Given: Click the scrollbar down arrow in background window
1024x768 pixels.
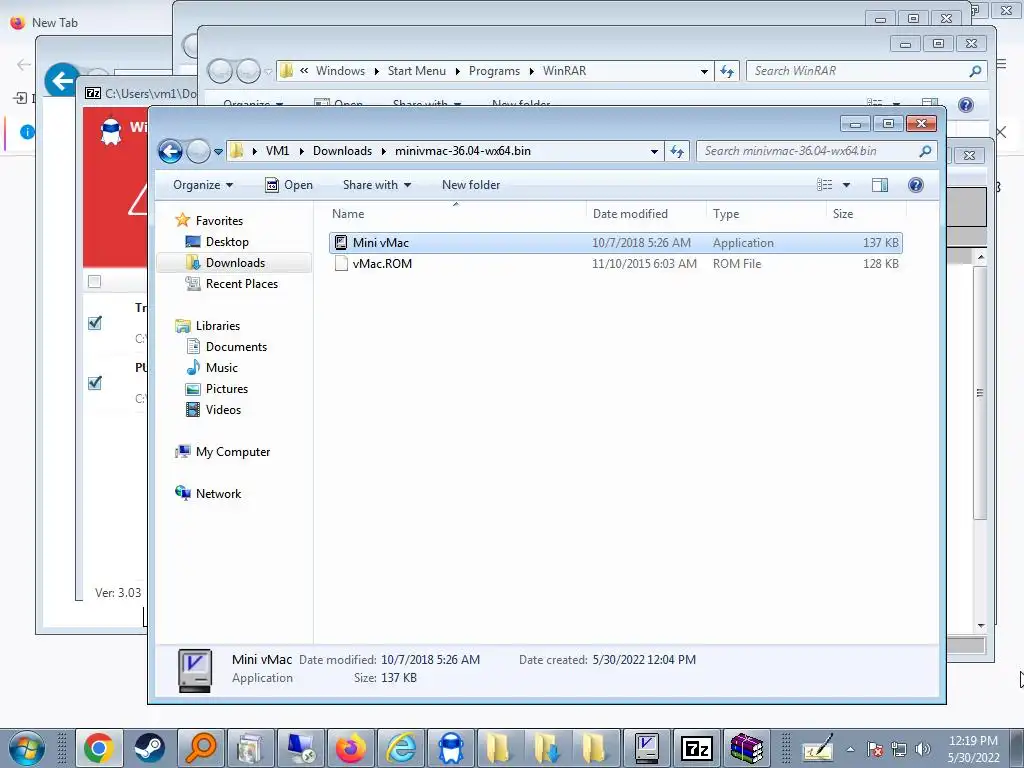Looking at the screenshot, I should [981, 626].
